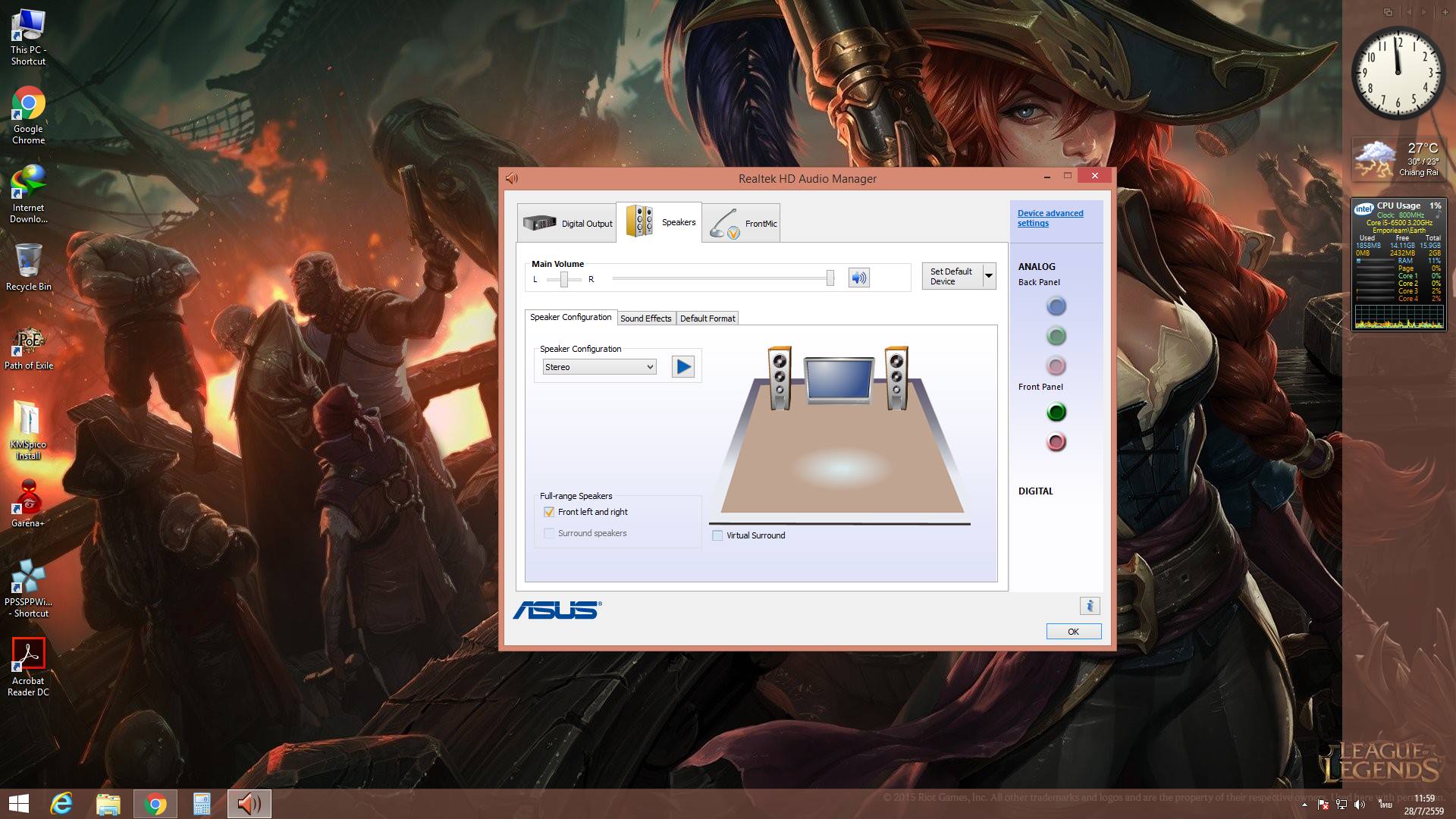This screenshot has height=819, width=1456.
Task: Click the green front panel jack
Action: [1056, 412]
